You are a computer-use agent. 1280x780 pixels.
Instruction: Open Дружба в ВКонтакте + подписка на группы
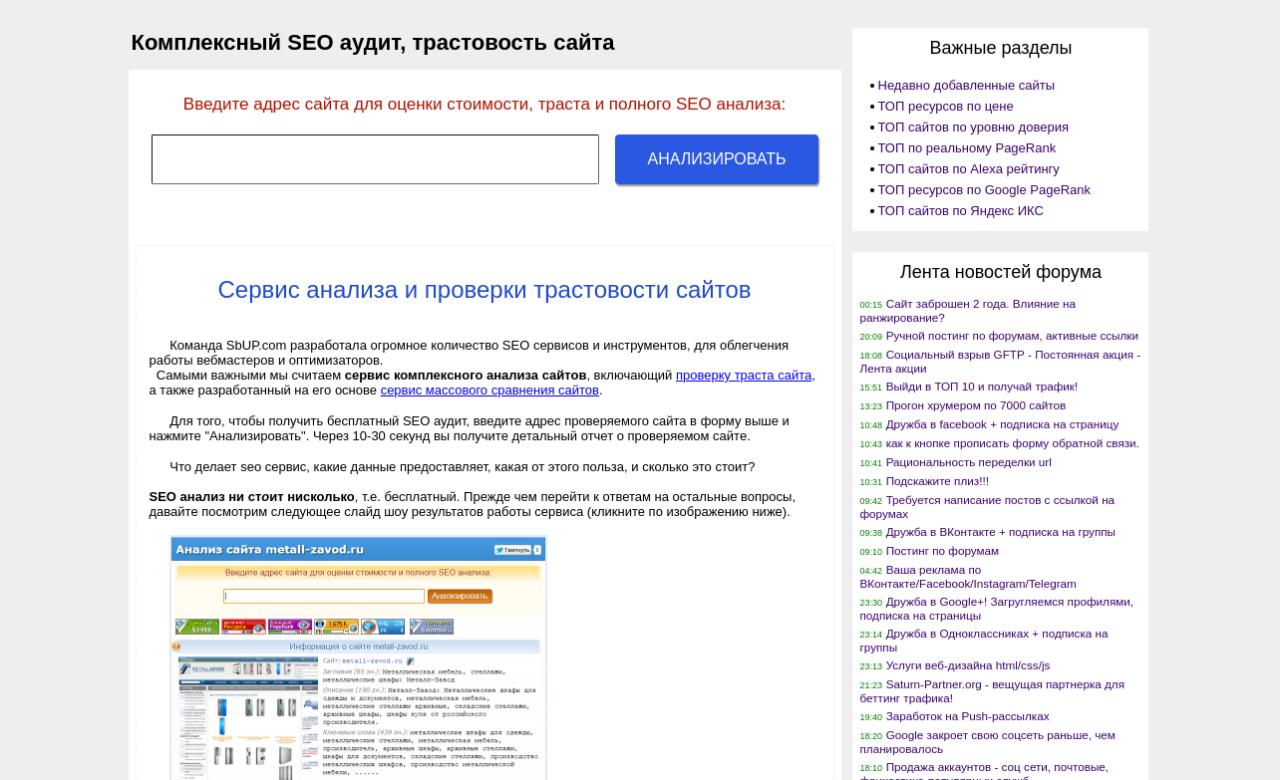[x=1000, y=532]
